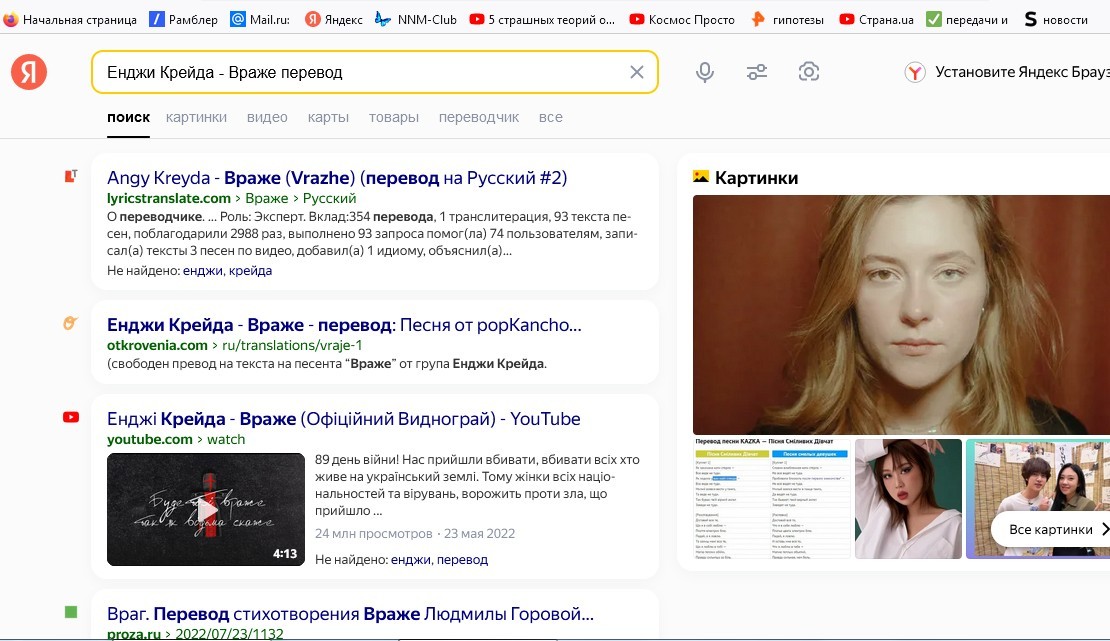Open the 'передачи и' bookmark

(967, 19)
